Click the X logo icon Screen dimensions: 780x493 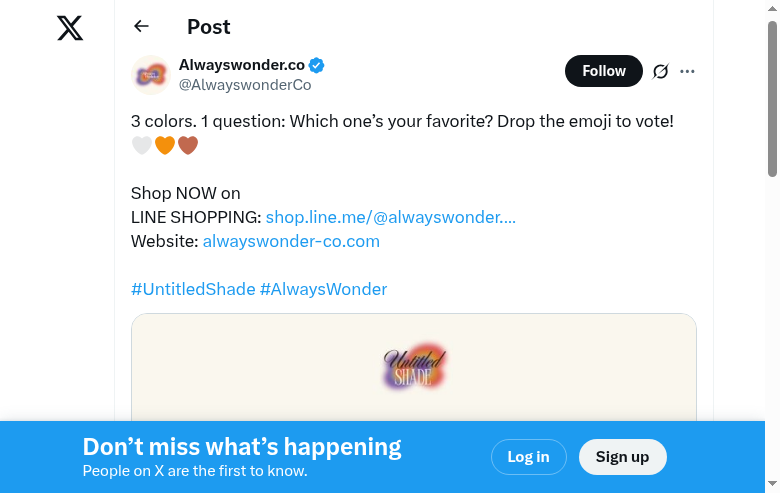coord(70,28)
